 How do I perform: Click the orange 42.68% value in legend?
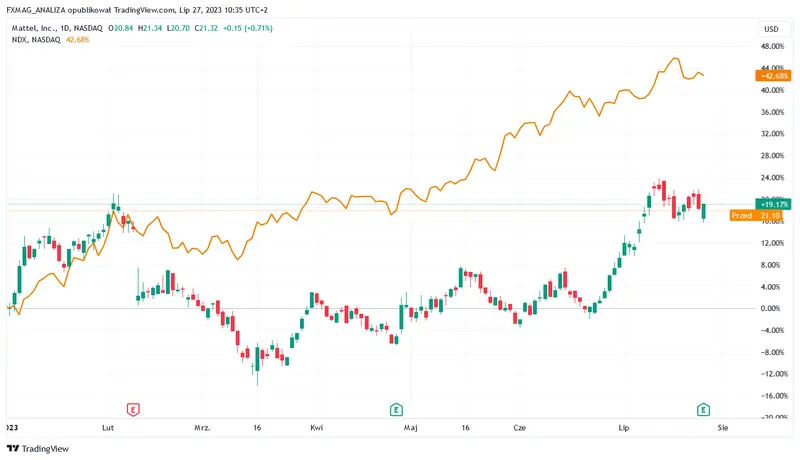click(x=77, y=39)
